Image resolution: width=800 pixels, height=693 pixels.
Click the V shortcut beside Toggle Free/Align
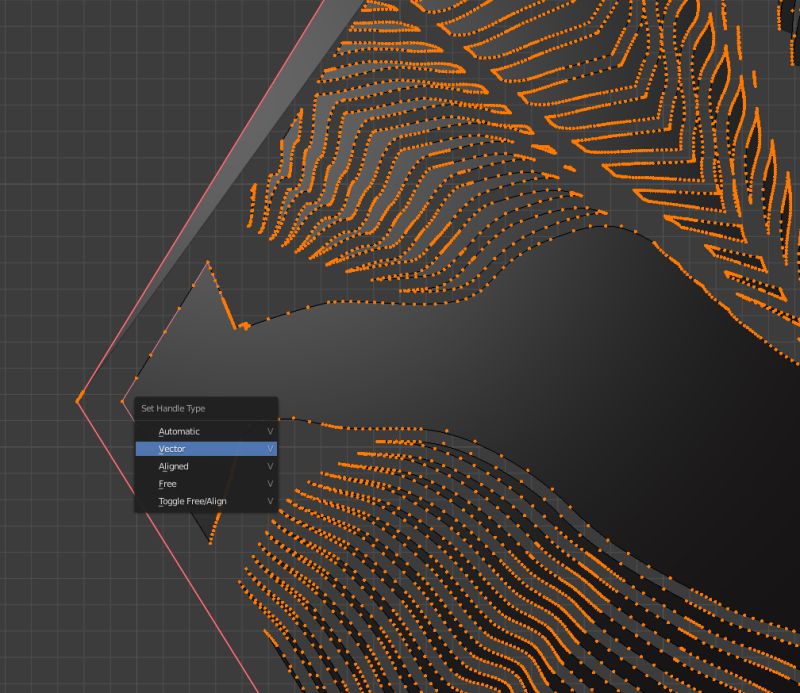pos(268,501)
